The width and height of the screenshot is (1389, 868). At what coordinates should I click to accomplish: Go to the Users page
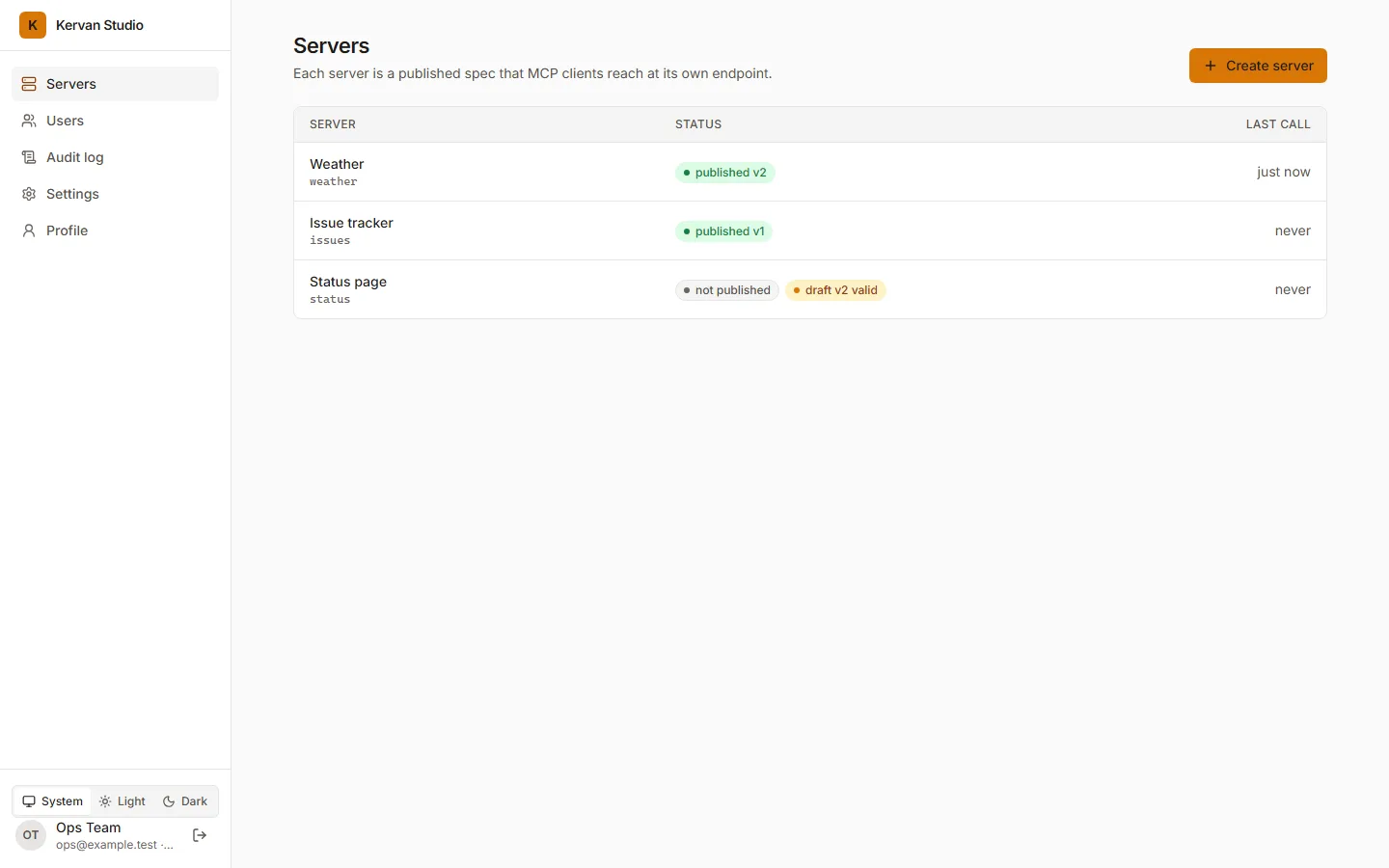click(115, 121)
